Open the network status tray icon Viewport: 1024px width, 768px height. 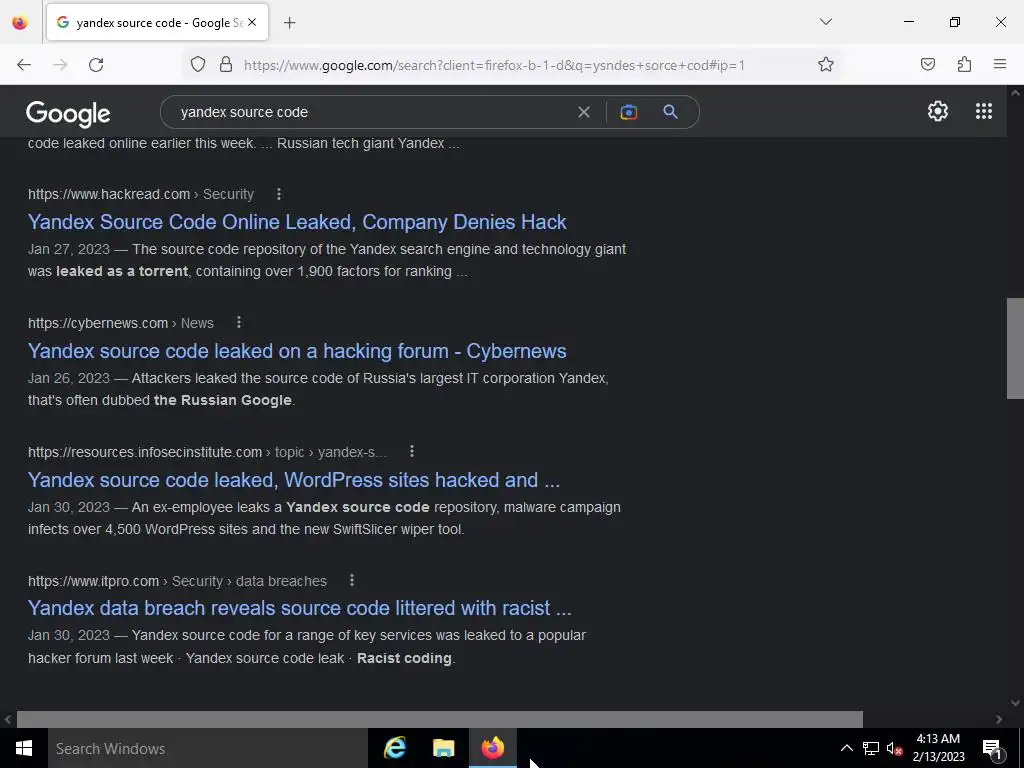[871, 748]
